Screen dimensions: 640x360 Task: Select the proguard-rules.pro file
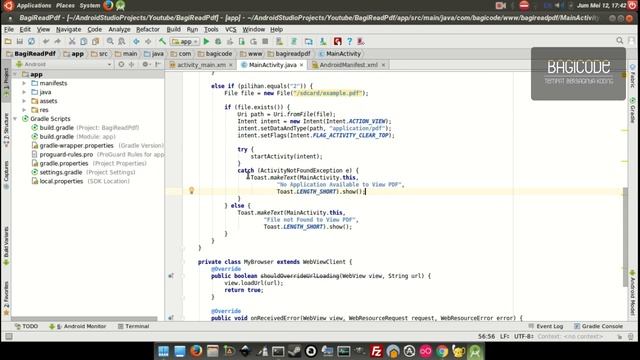click(x=98, y=155)
